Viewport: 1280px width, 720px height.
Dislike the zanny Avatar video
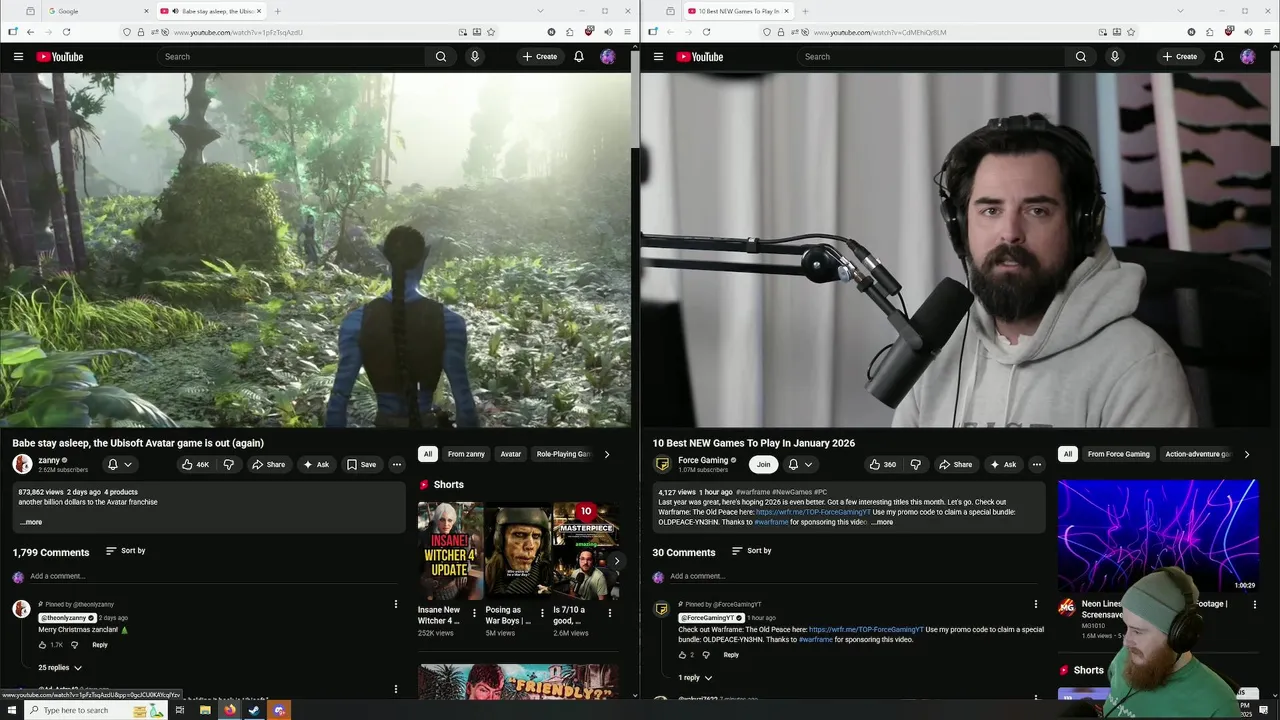(x=228, y=464)
